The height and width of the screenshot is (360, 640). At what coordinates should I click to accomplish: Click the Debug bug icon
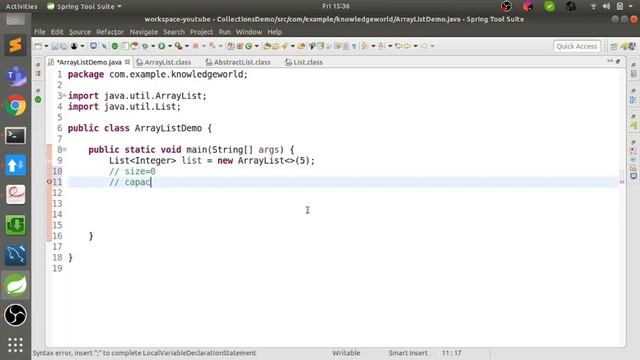[145, 46]
